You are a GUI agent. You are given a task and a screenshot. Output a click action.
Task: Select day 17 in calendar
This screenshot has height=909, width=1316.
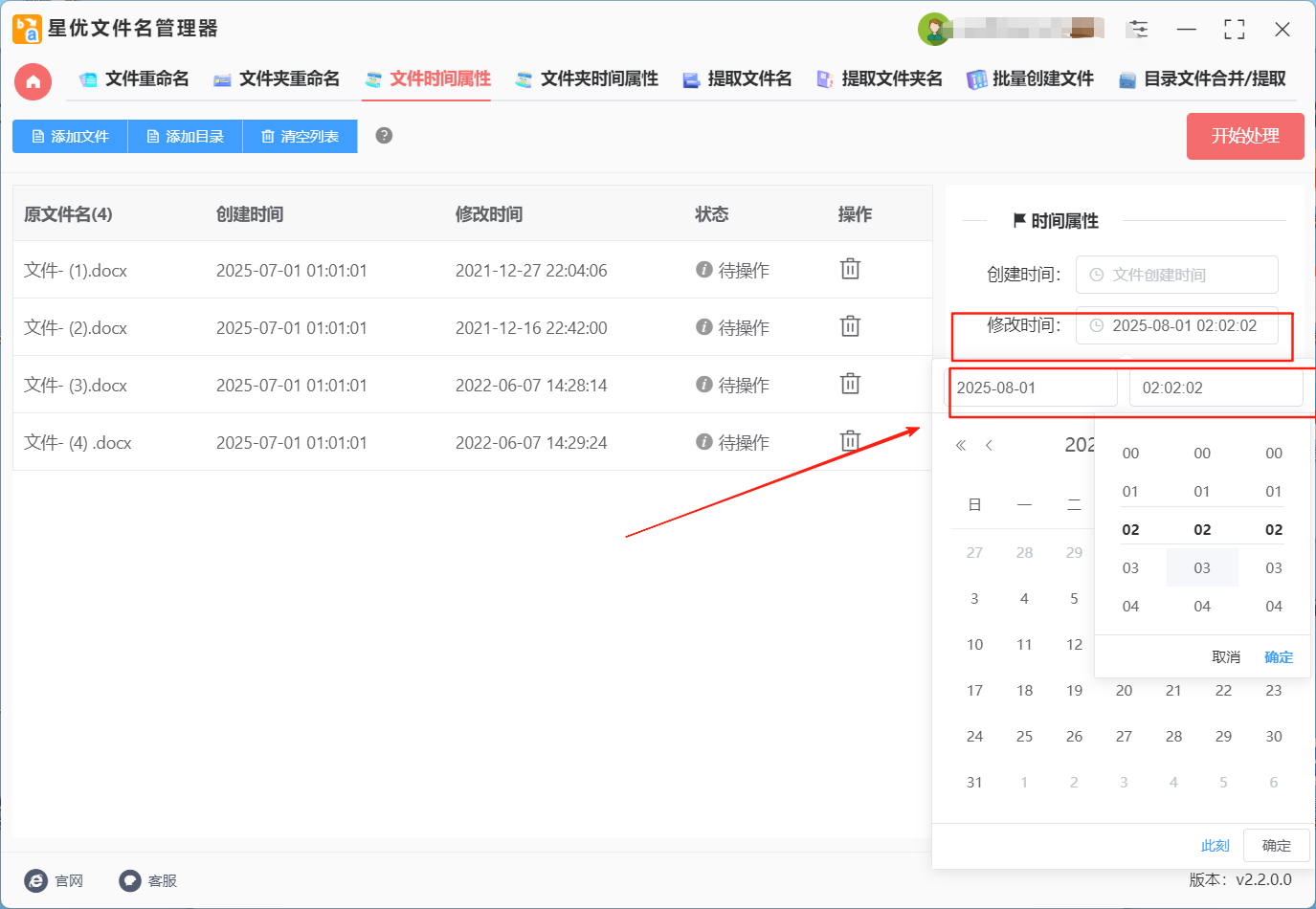tap(974, 691)
